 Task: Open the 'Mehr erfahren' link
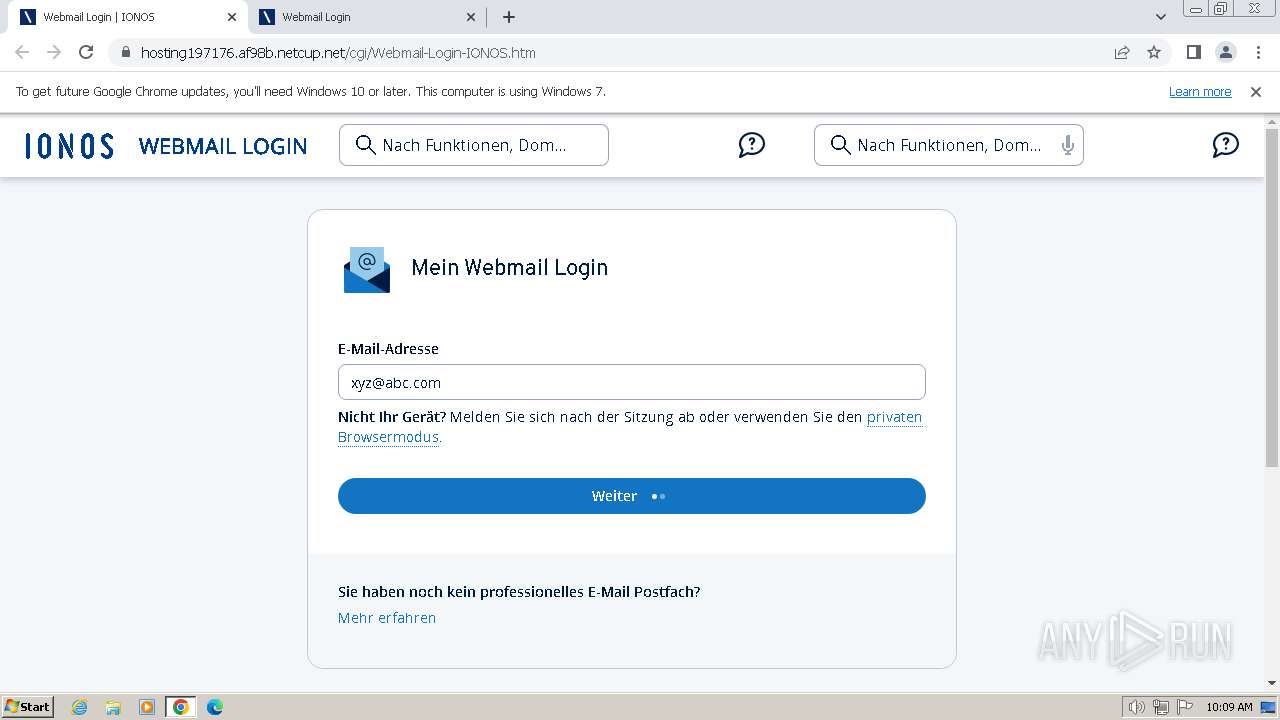click(387, 618)
